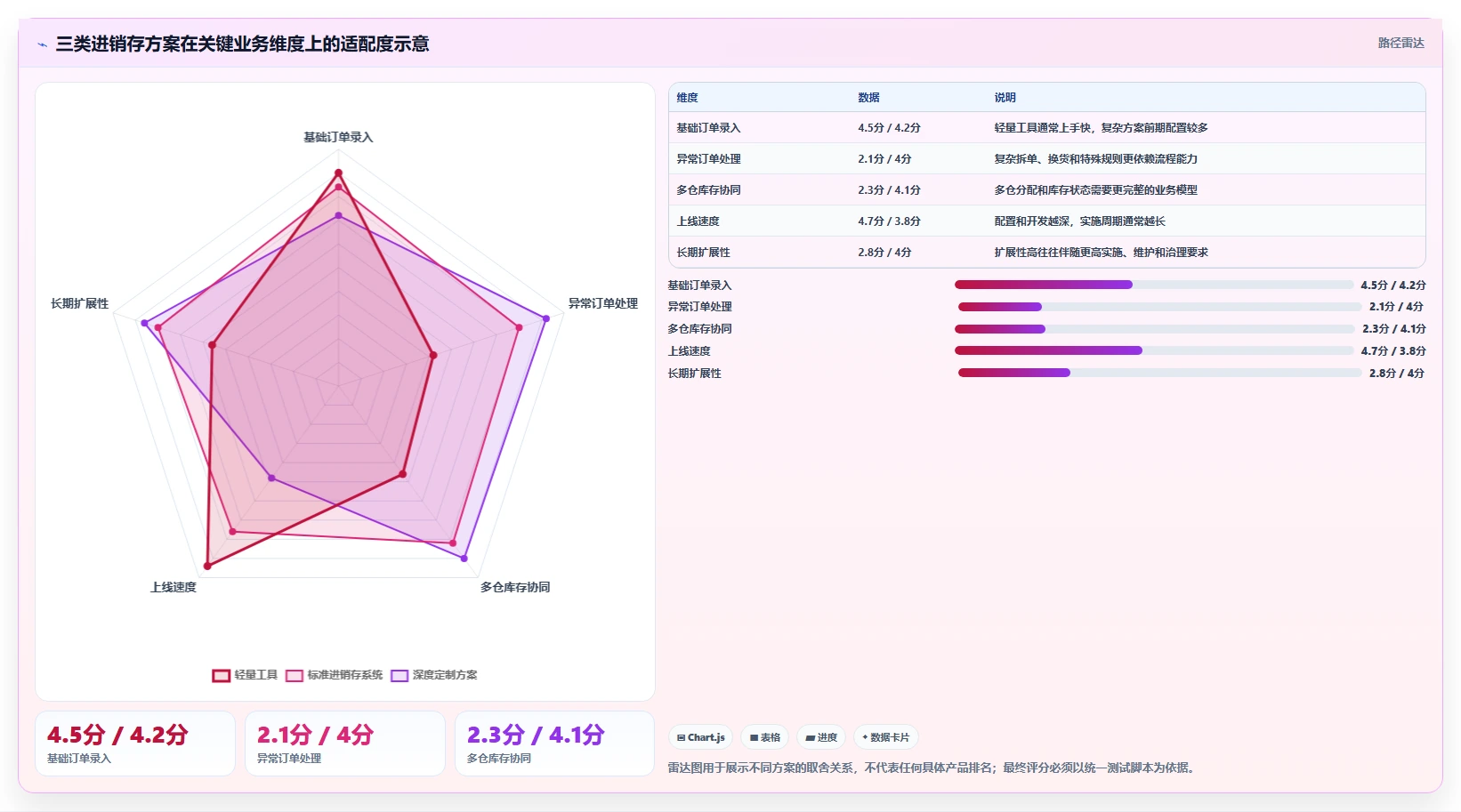Toggle the 标准进销存系统 legend item

335,675
